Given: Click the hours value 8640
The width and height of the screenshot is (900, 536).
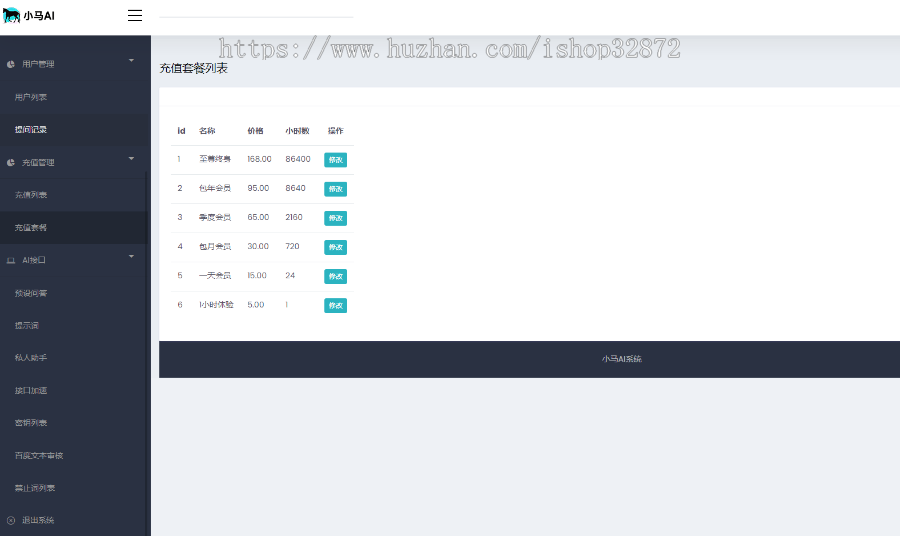Looking at the screenshot, I should [296, 188].
